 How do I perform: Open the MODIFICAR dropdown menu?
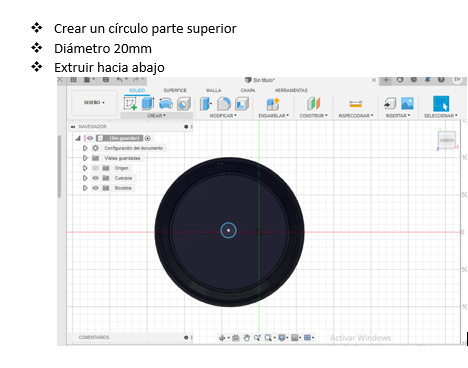(223, 116)
